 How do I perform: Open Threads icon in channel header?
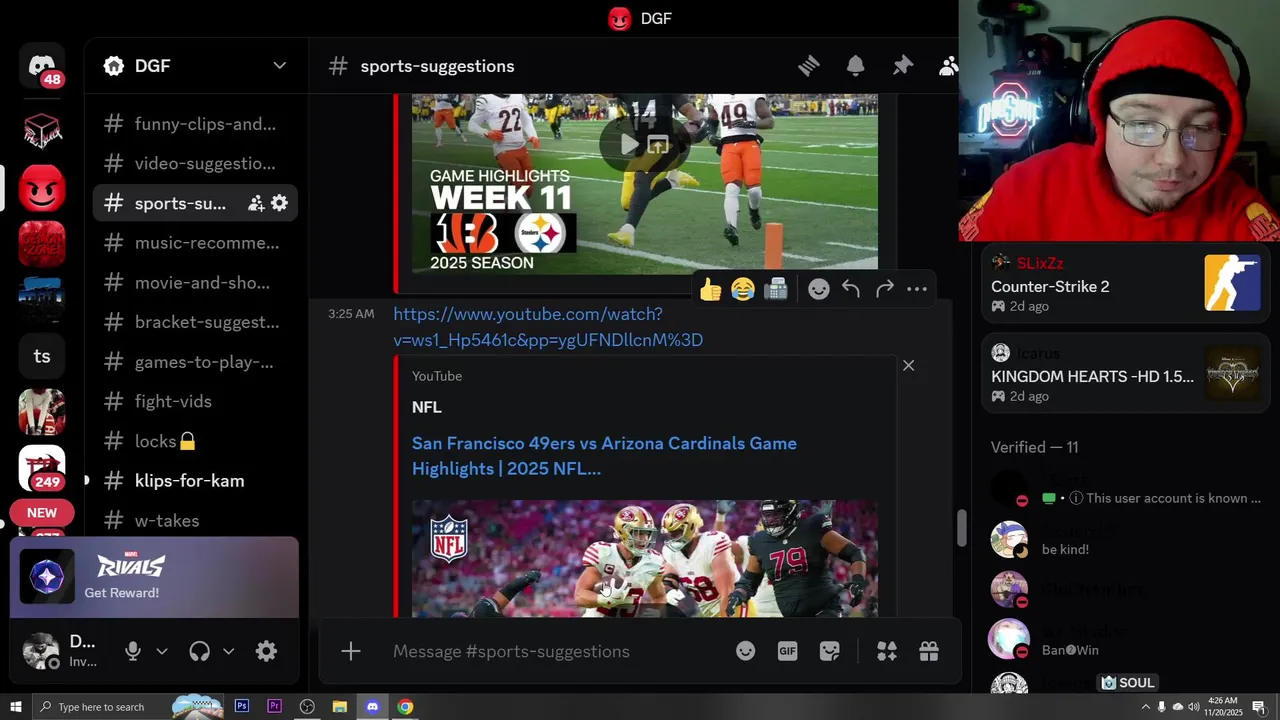809,66
